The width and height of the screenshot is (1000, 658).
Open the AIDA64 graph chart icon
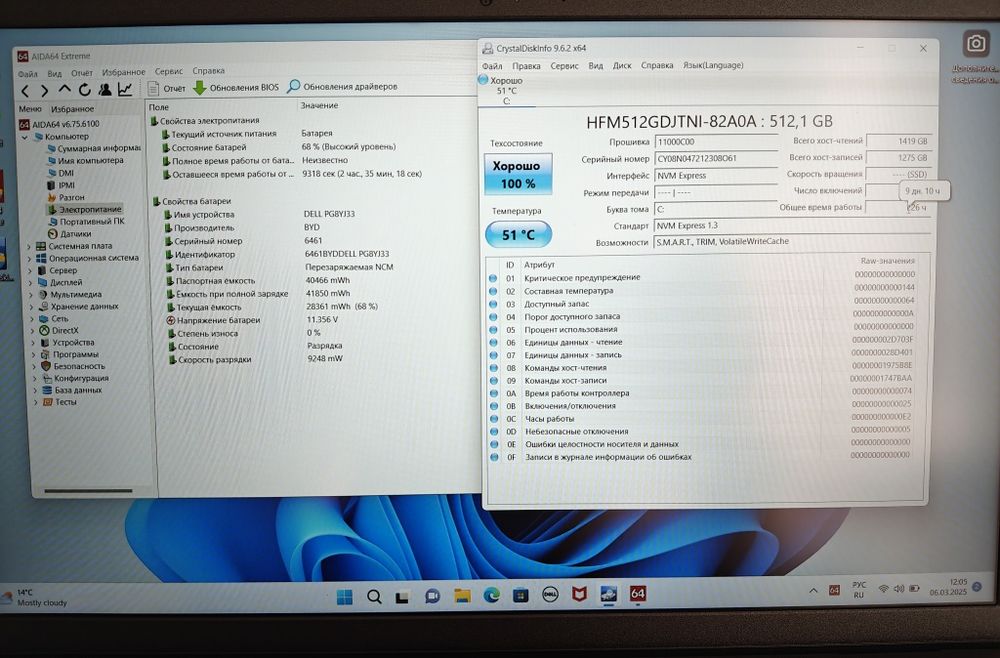[125, 89]
